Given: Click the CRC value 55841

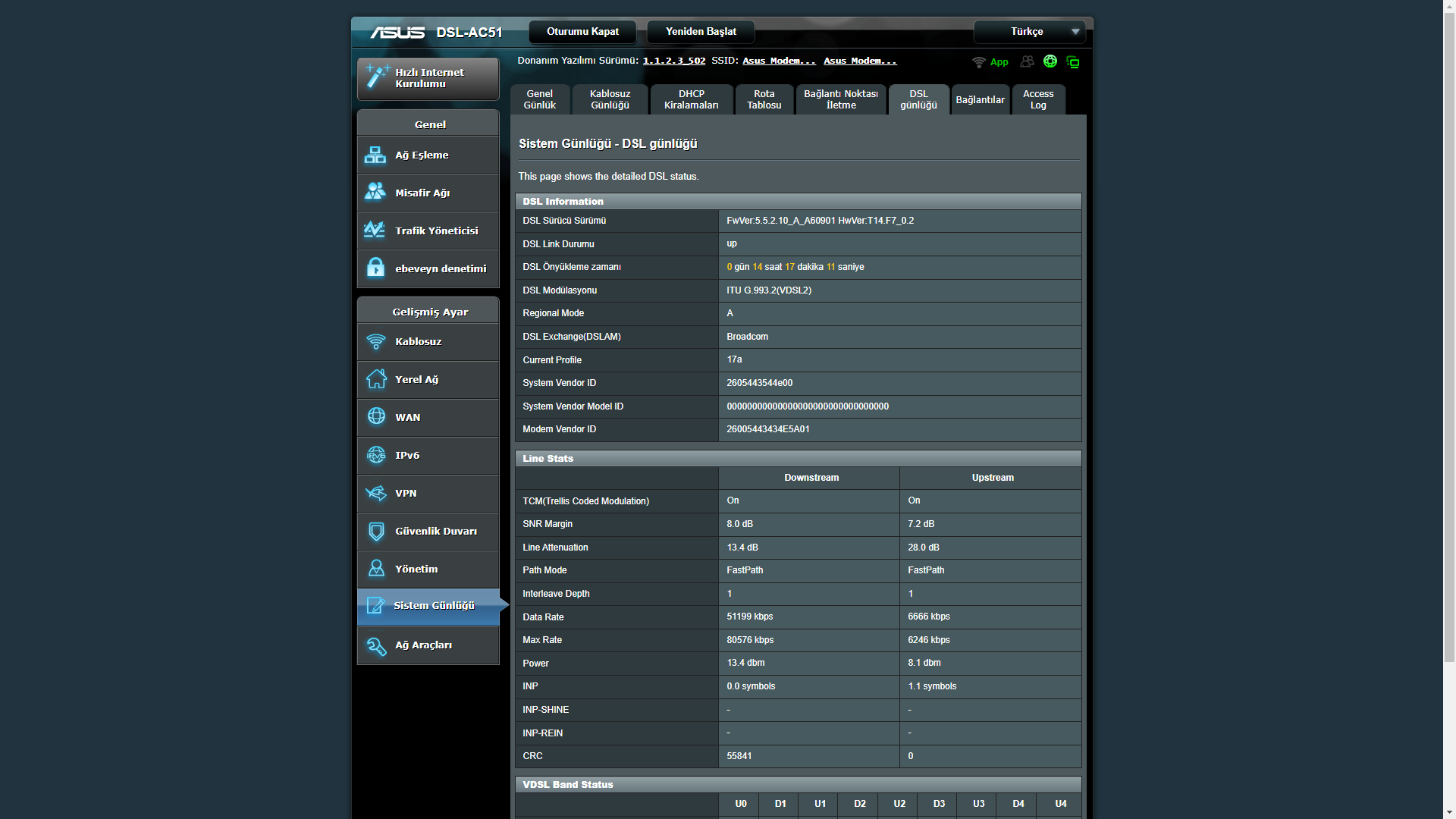Looking at the screenshot, I should click(739, 756).
